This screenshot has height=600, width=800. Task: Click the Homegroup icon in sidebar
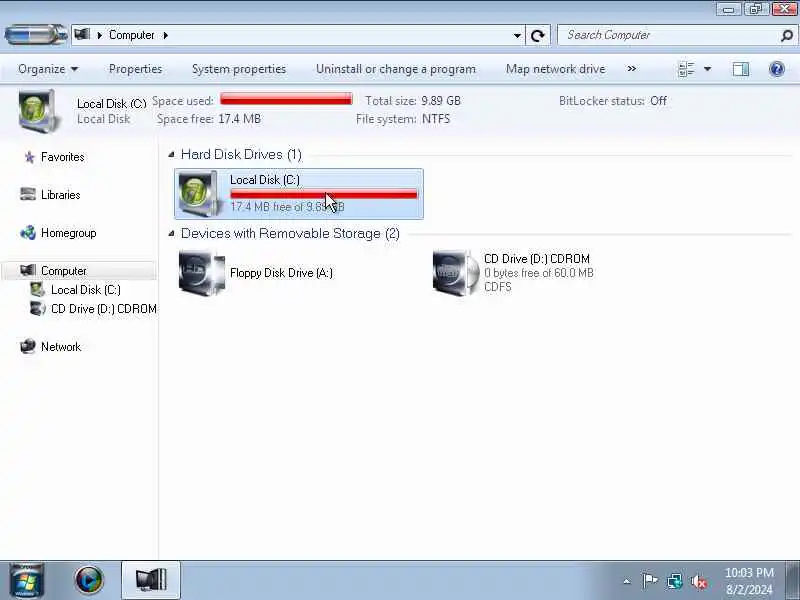[x=28, y=233]
